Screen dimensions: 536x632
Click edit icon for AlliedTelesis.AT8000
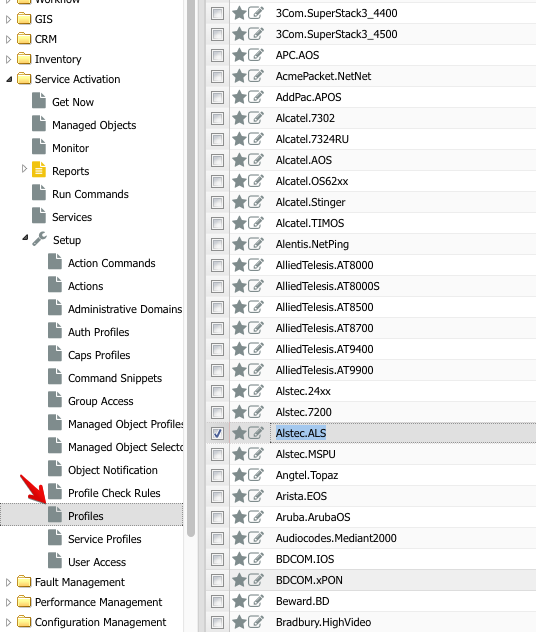coord(256,265)
